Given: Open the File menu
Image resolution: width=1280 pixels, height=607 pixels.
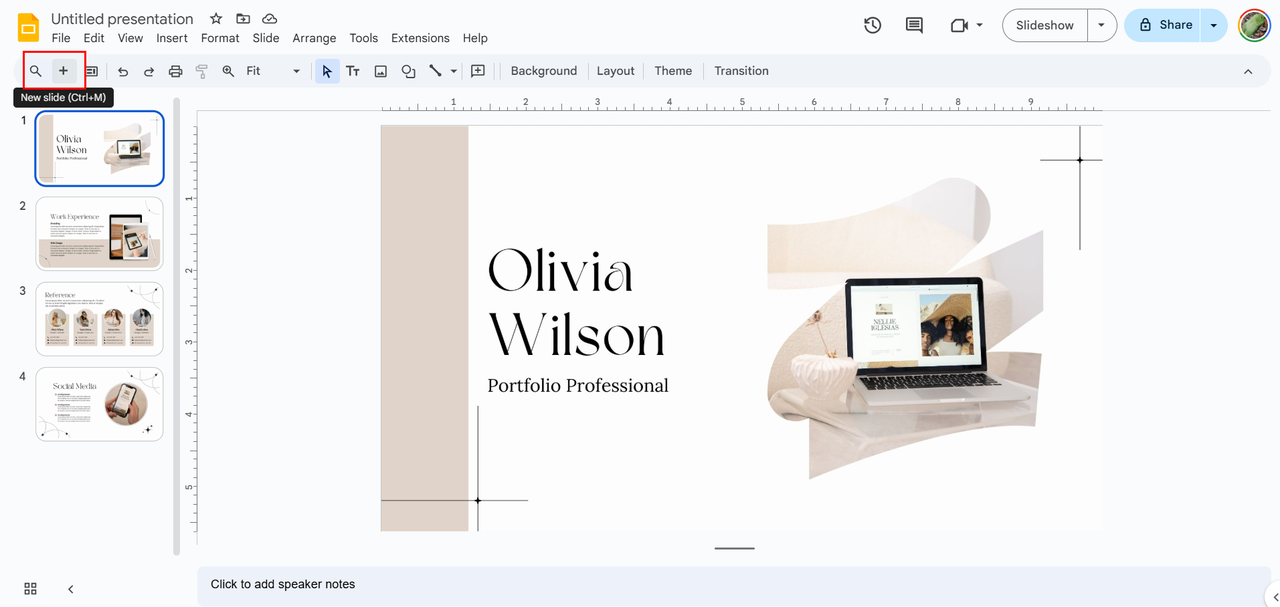Looking at the screenshot, I should [61, 38].
